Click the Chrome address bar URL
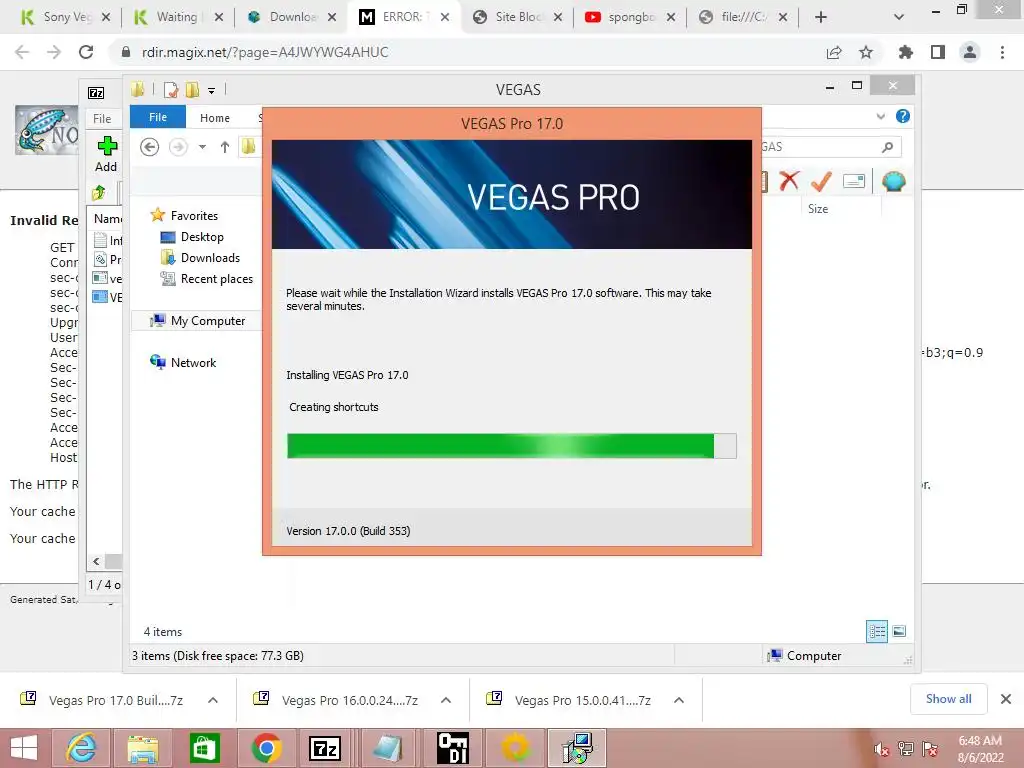Viewport: 1024px width, 768px height. click(x=265, y=52)
